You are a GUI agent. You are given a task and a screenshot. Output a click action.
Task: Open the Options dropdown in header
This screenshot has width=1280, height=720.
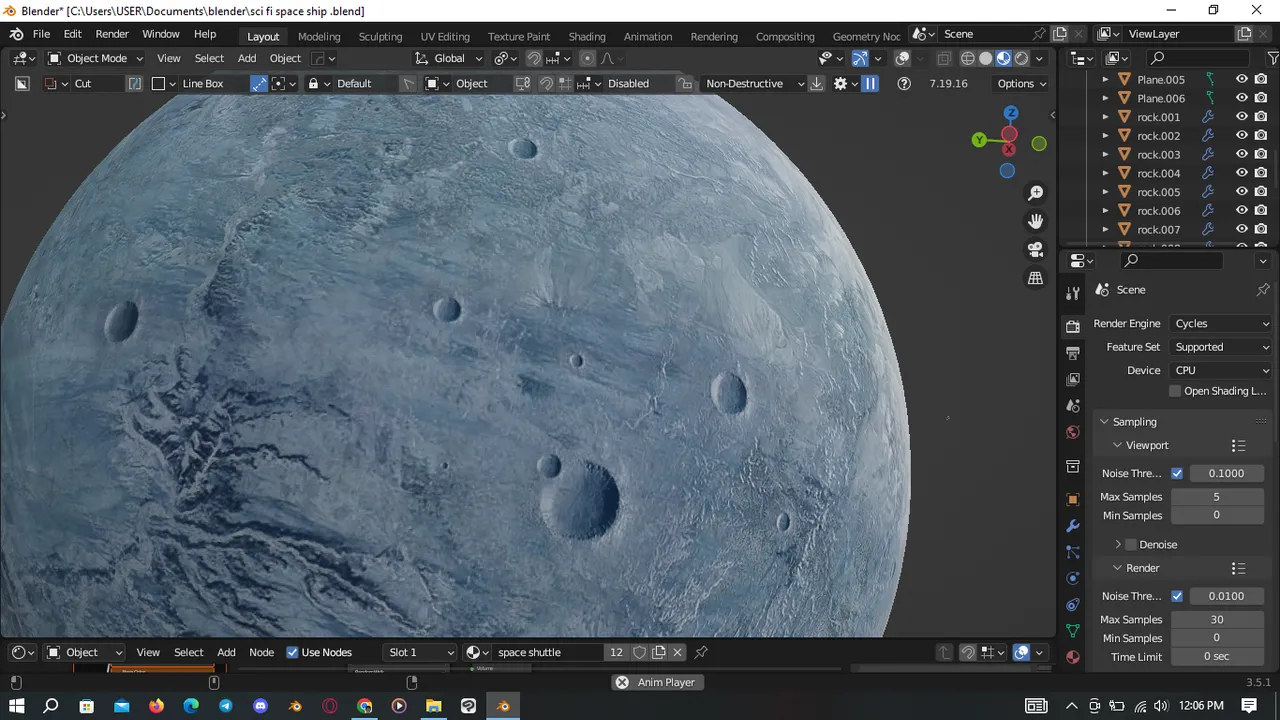(1022, 84)
